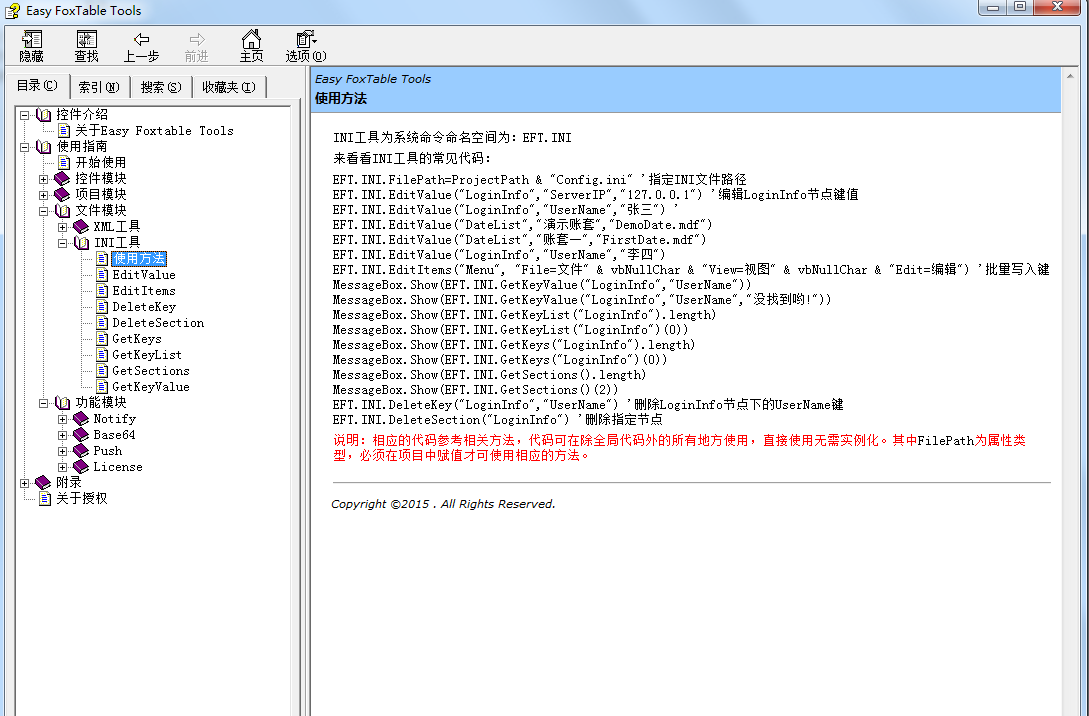The height and width of the screenshot is (716, 1089).
Task: Click the page icon beside EditItems
Action: [x=101, y=290]
